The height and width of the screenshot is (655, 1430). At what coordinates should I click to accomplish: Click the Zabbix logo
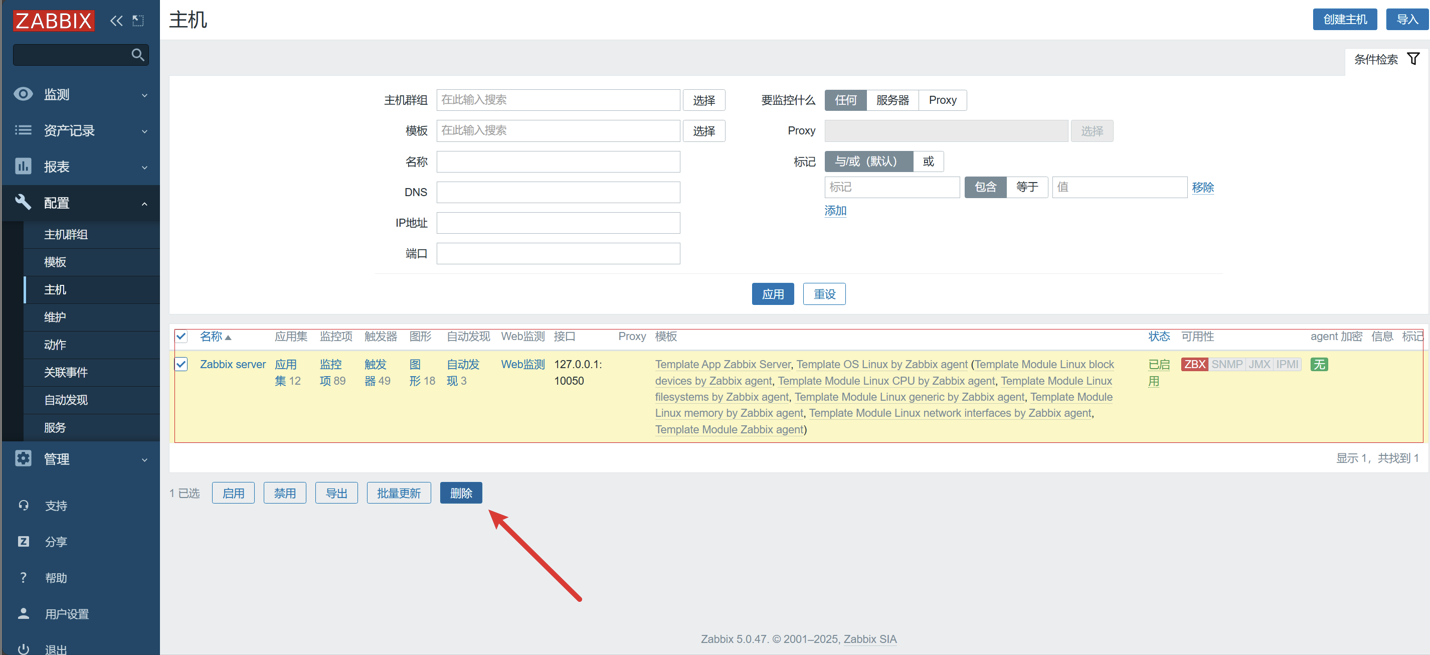(54, 20)
